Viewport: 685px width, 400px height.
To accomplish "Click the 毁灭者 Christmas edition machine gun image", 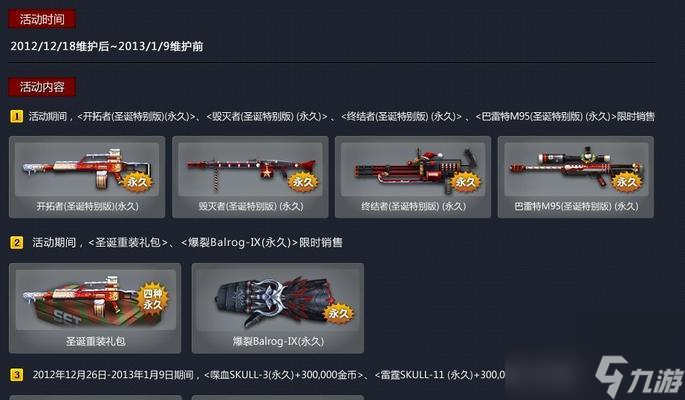I will click(250, 169).
